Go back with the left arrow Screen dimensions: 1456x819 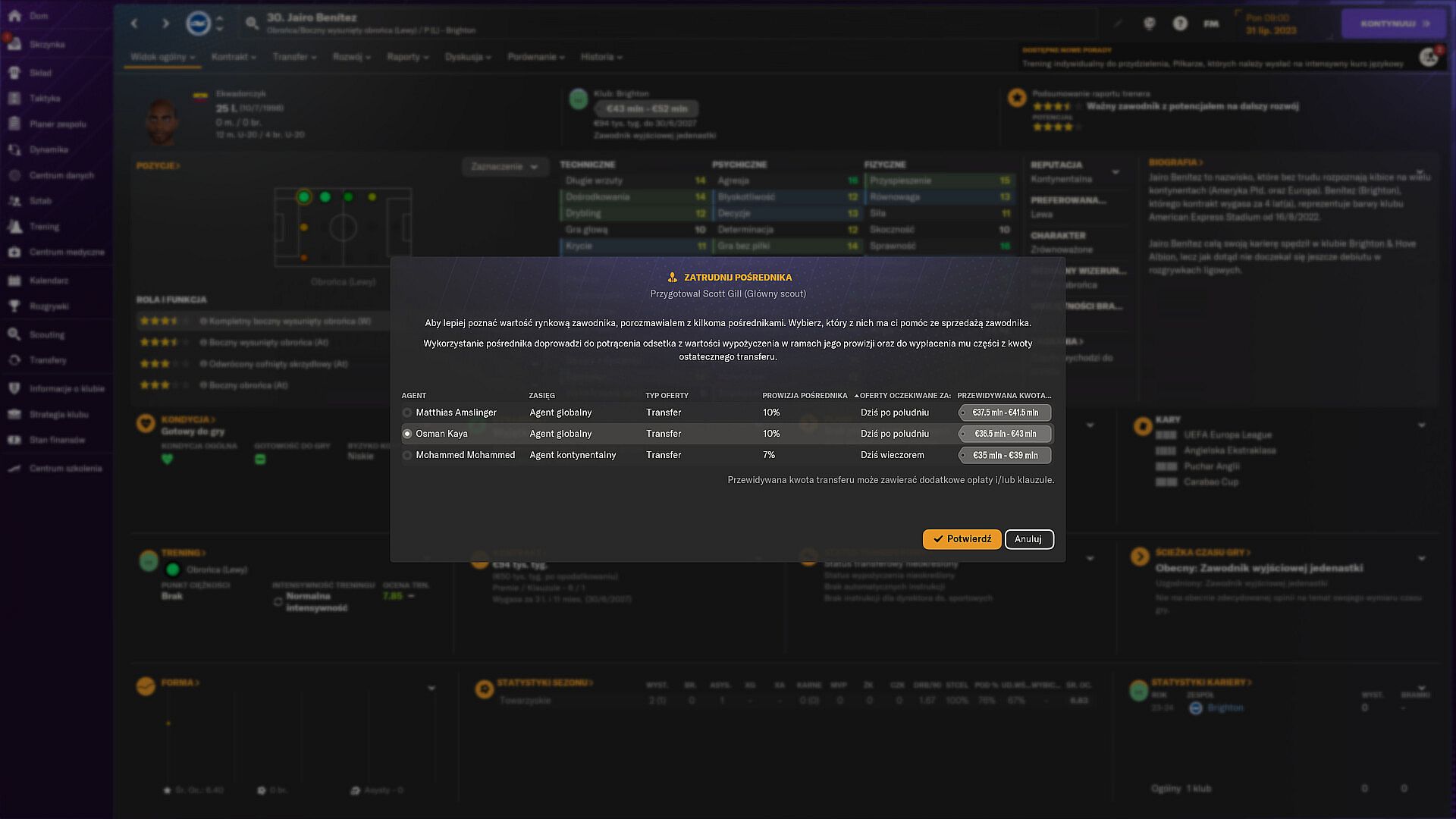pos(134,24)
